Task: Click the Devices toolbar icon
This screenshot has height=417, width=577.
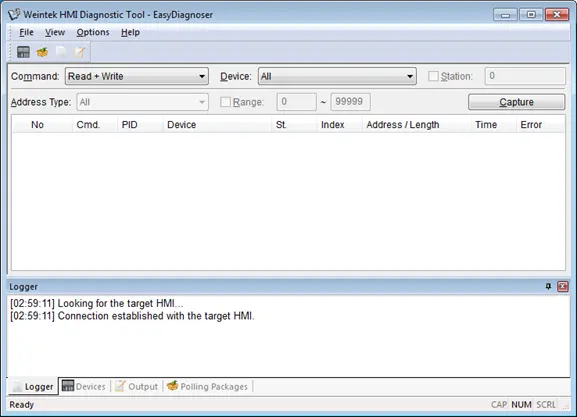Action: [23, 52]
